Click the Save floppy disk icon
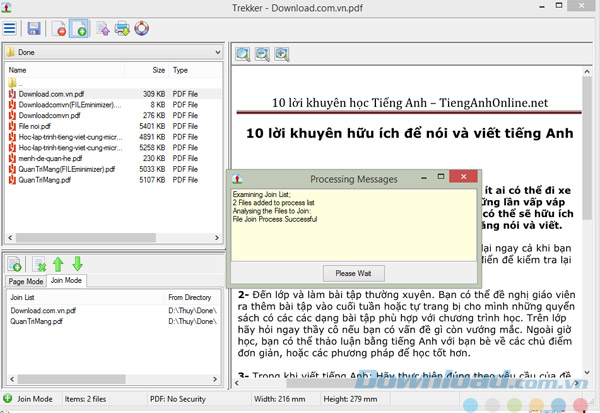600x413 pixels. (x=34, y=28)
